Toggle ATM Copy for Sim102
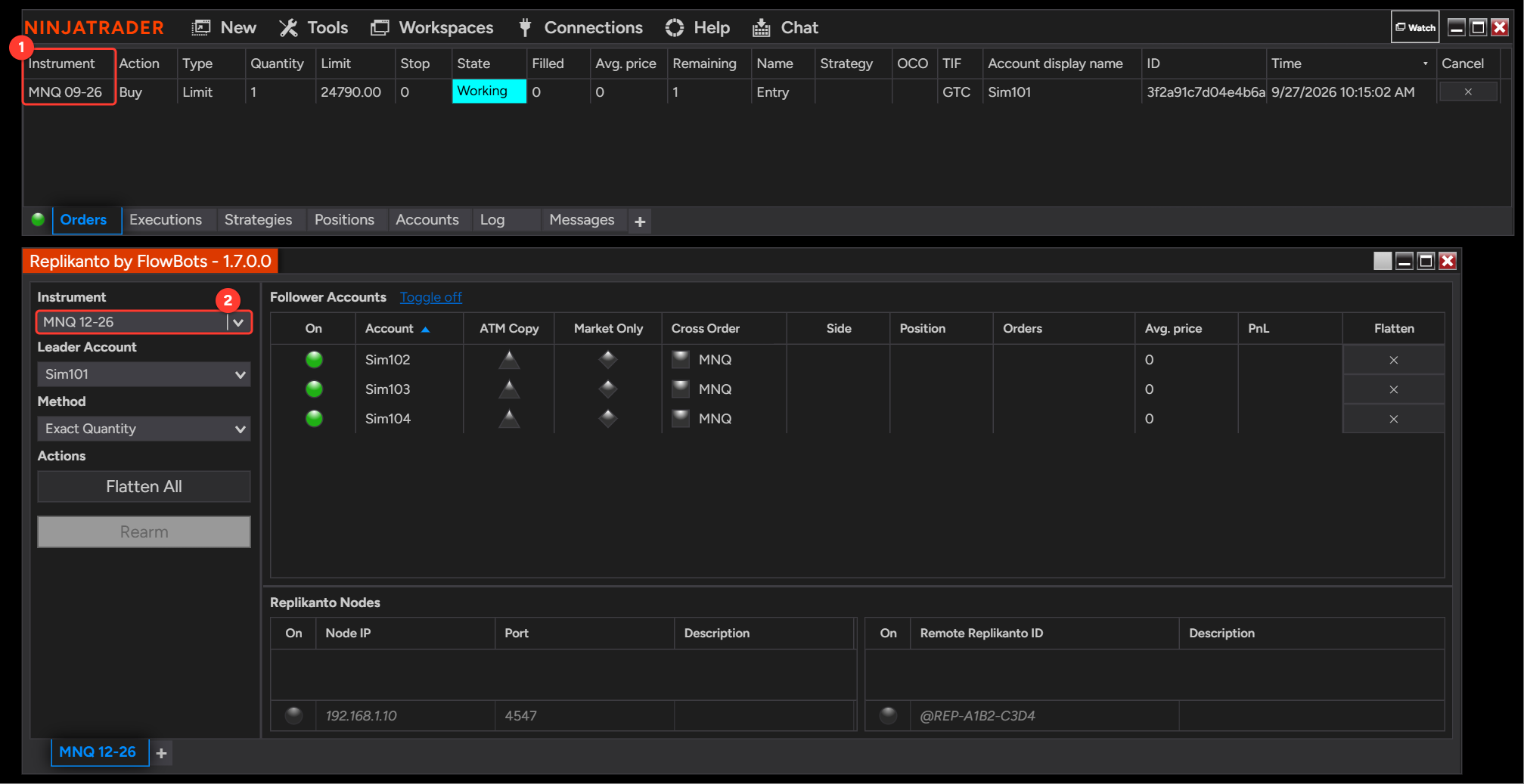The image size is (1524, 784). click(x=509, y=360)
